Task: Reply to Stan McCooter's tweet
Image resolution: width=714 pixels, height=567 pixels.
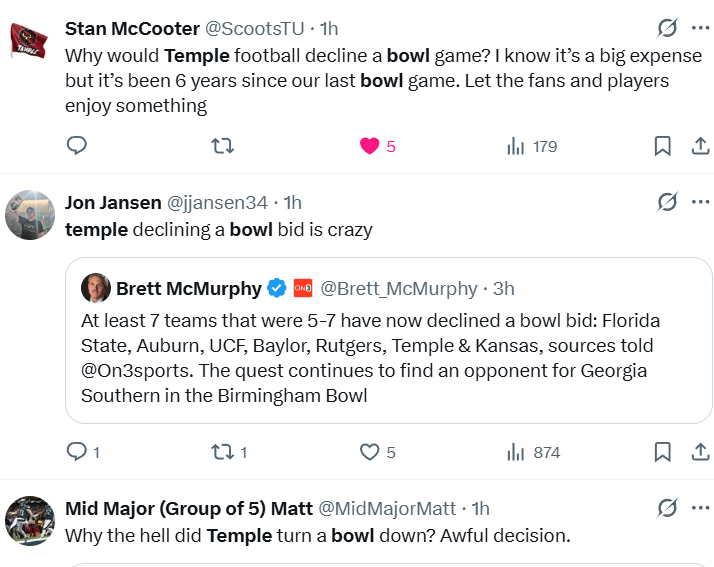Action: click(x=77, y=146)
